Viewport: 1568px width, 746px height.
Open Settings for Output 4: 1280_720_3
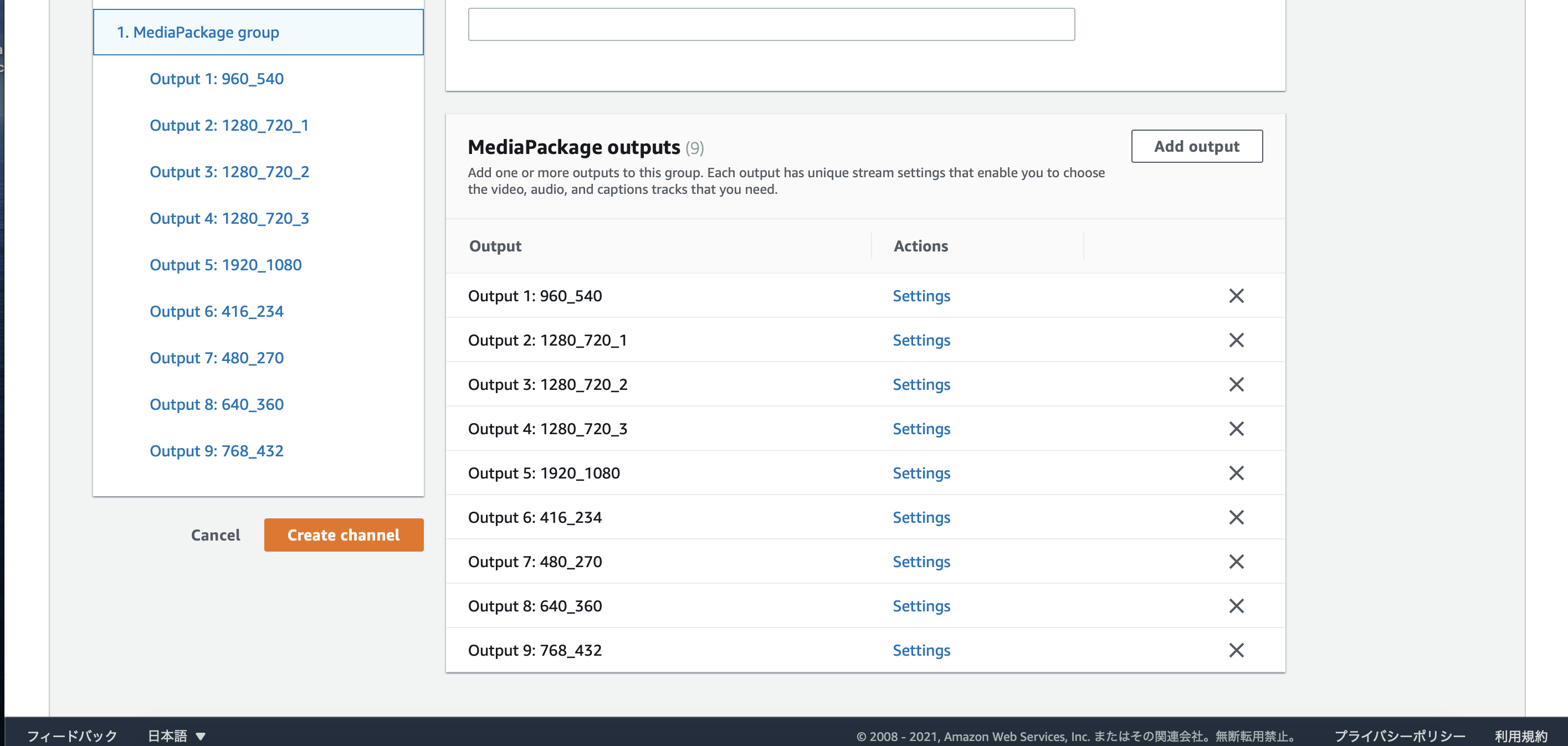pos(921,429)
